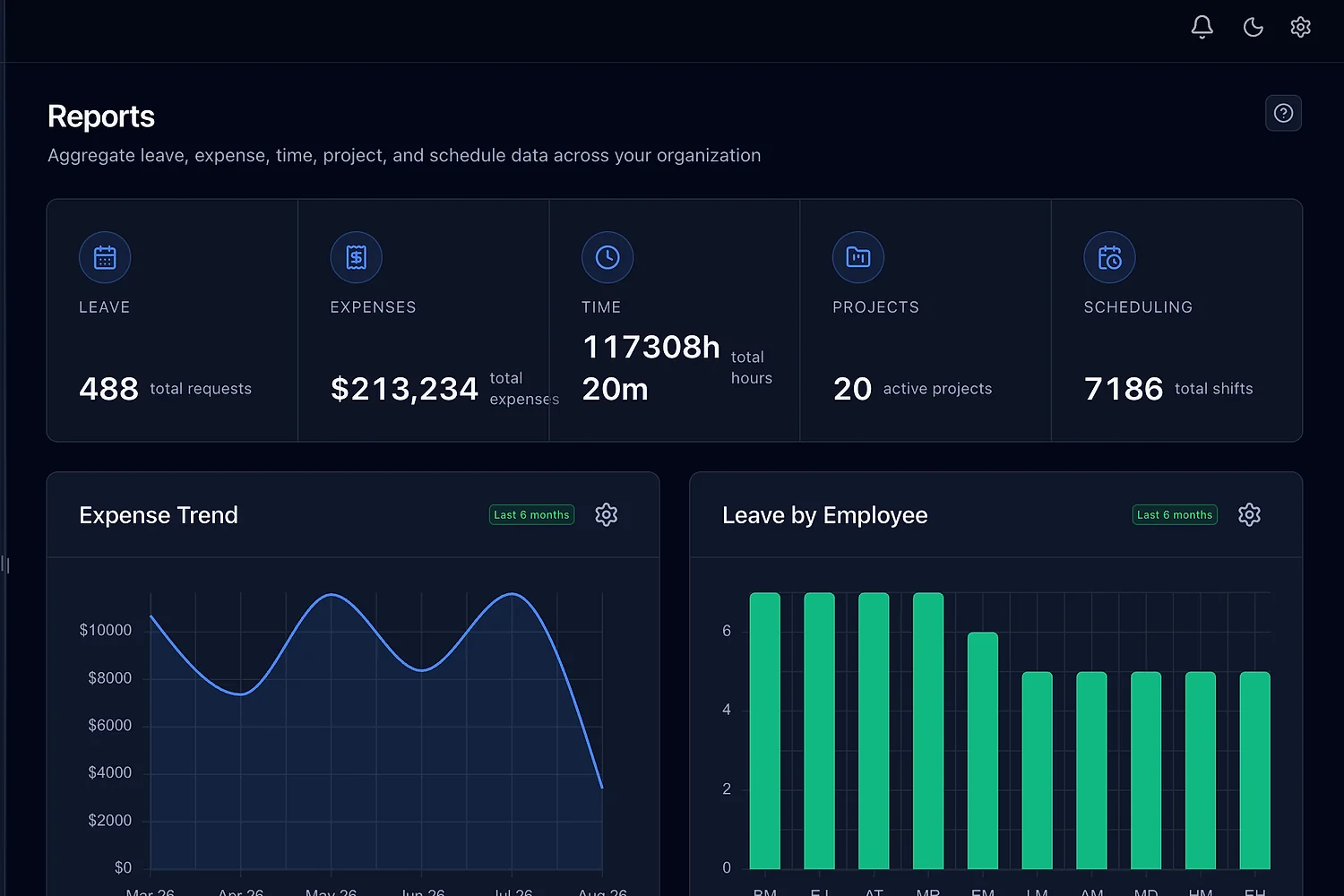Click the Reports page heading
1344x896 pixels.
[x=101, y=116]
